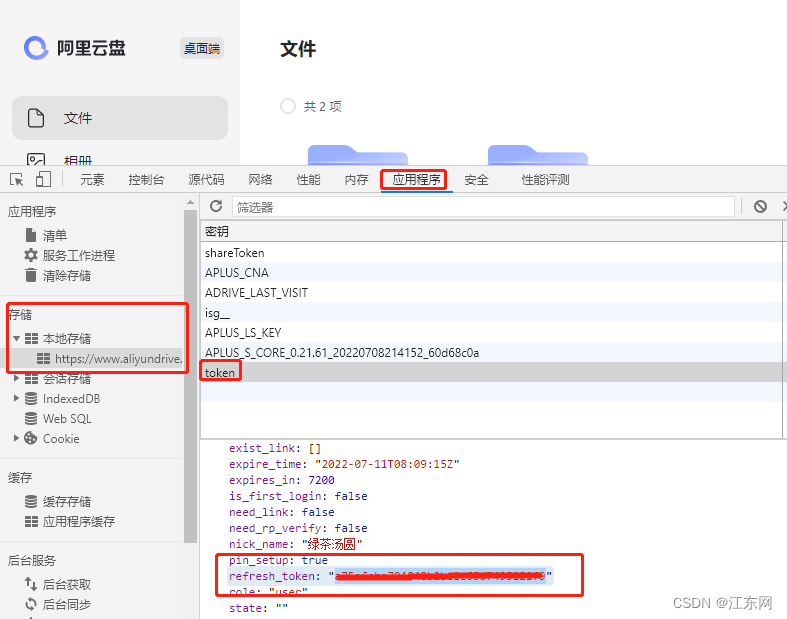Toggle the select-all circle beside 共 2 项
The width and height of the screenshot is (787, 619).
pos(288,106)
